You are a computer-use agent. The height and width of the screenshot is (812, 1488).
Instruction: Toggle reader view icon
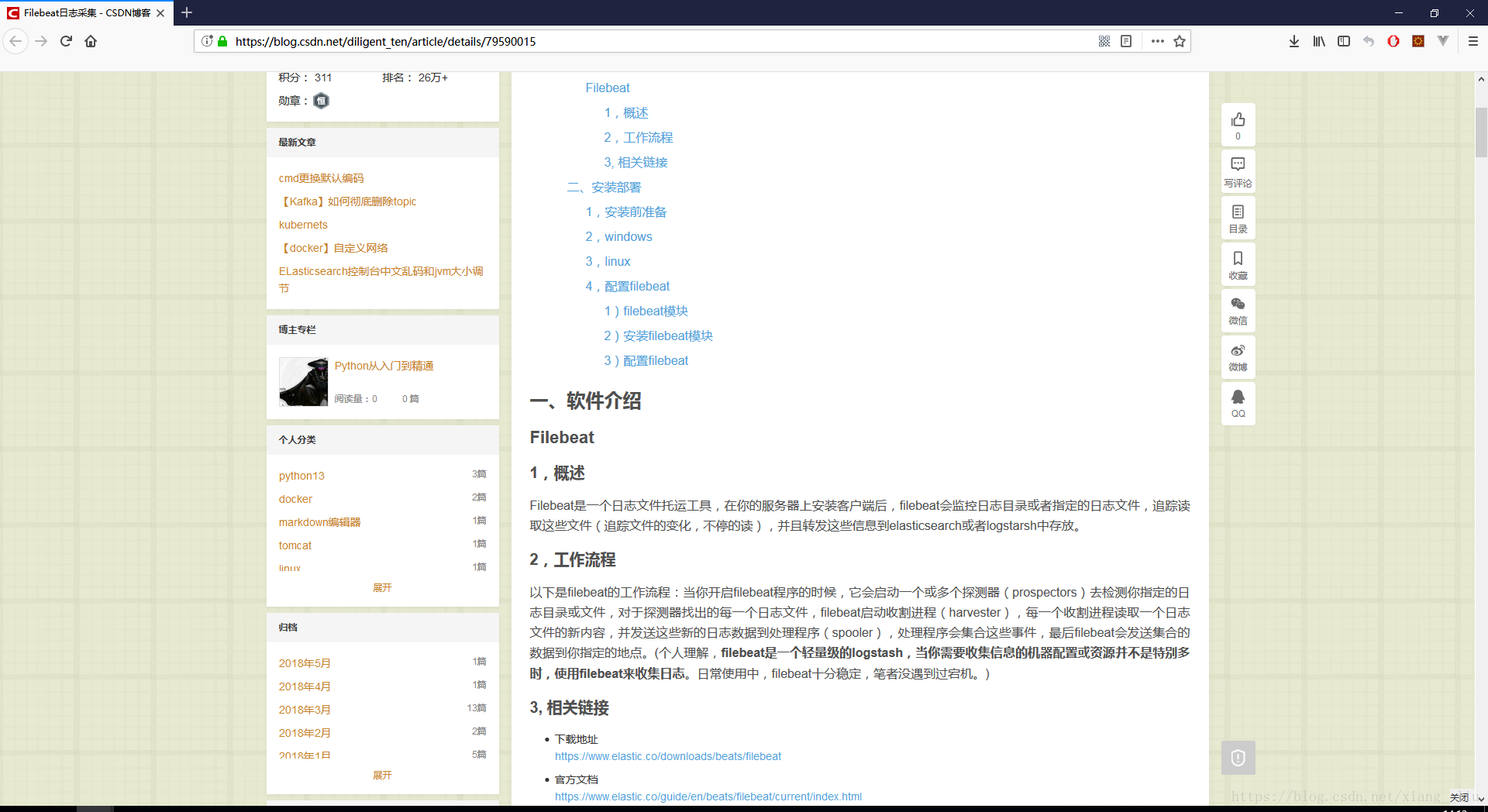[x=1126, y=41]
